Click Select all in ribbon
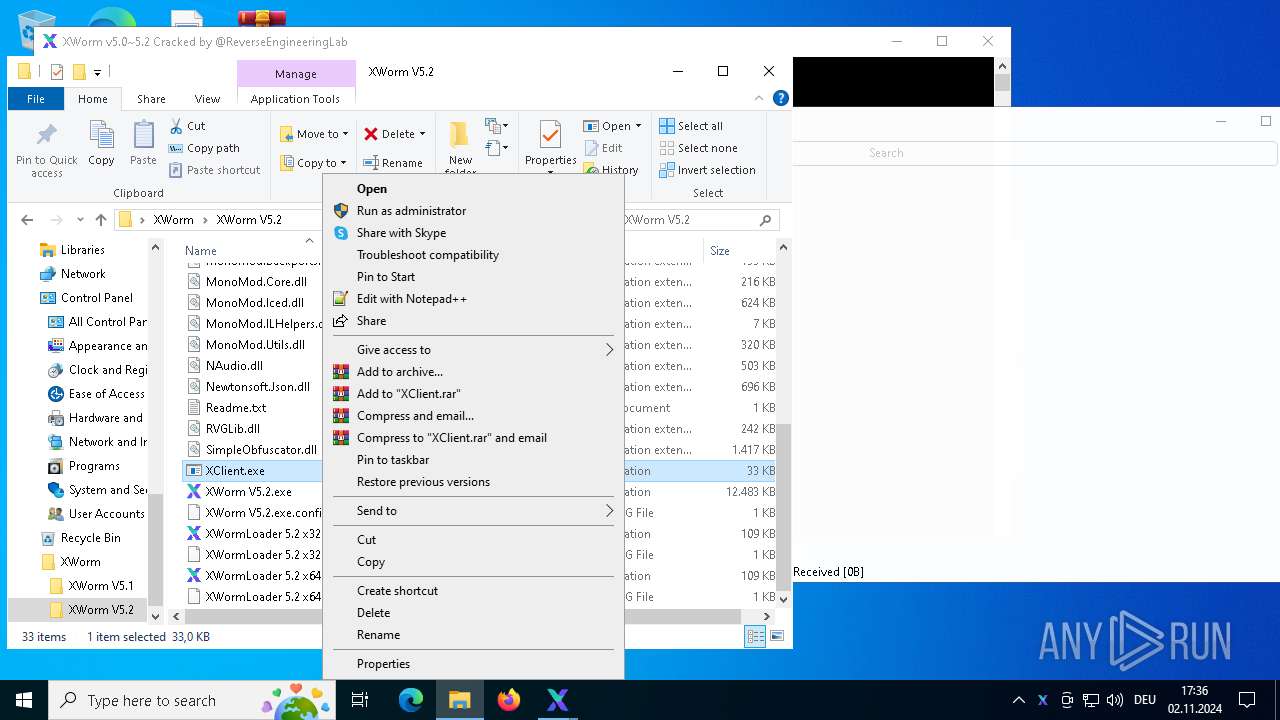 pos(691,126)
